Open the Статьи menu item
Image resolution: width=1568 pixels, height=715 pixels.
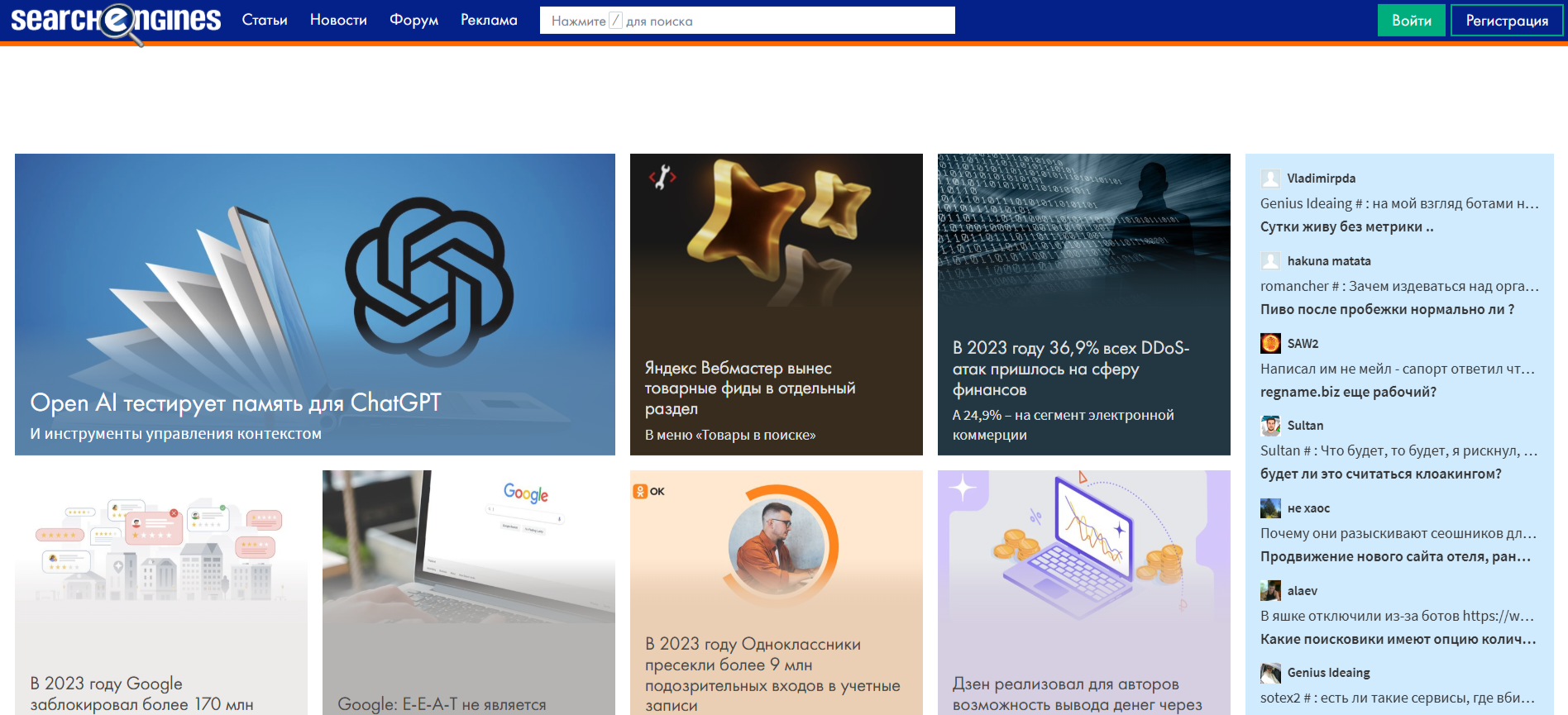265,20
